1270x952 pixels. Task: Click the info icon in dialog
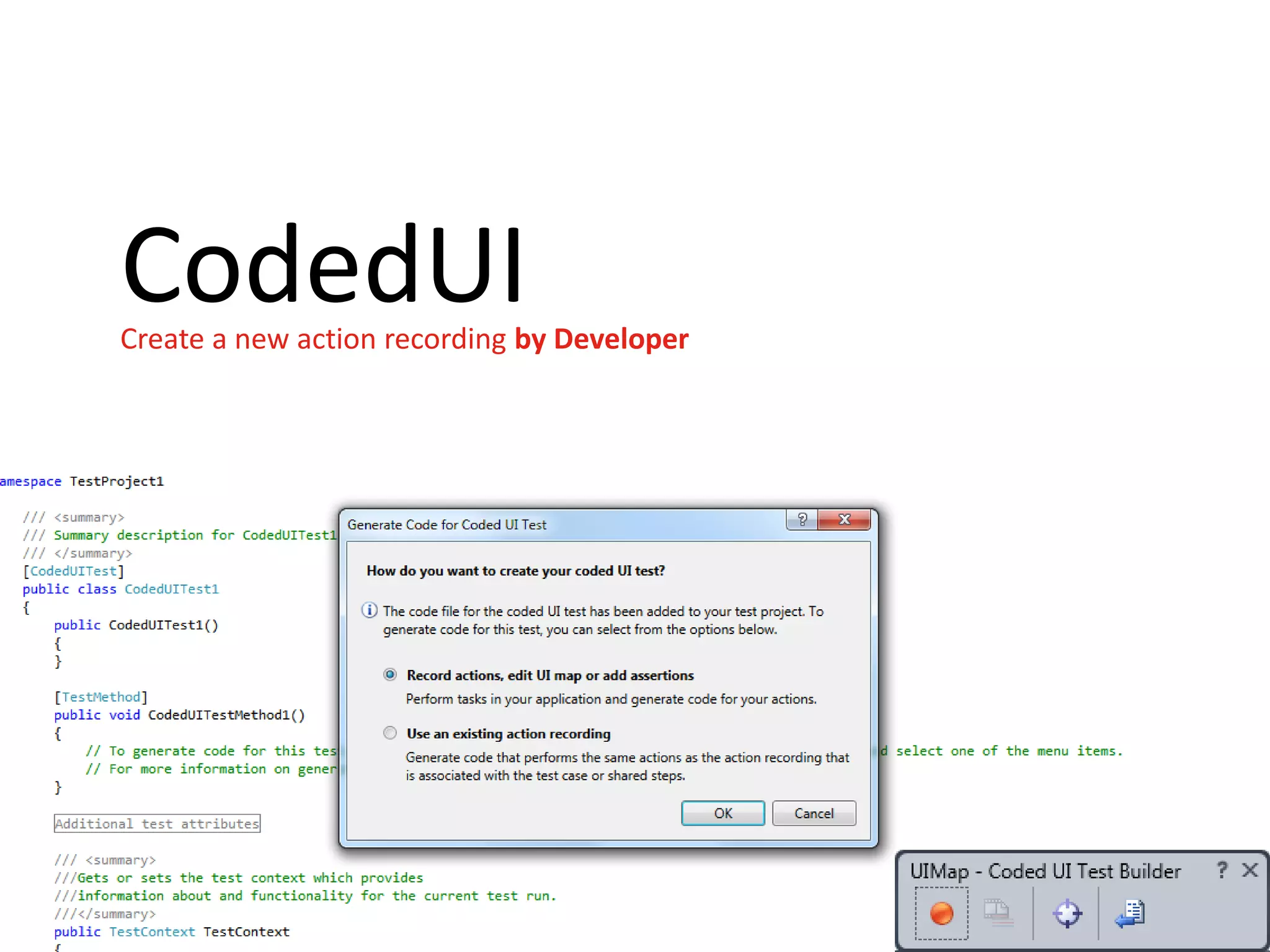tap(370, 610)
